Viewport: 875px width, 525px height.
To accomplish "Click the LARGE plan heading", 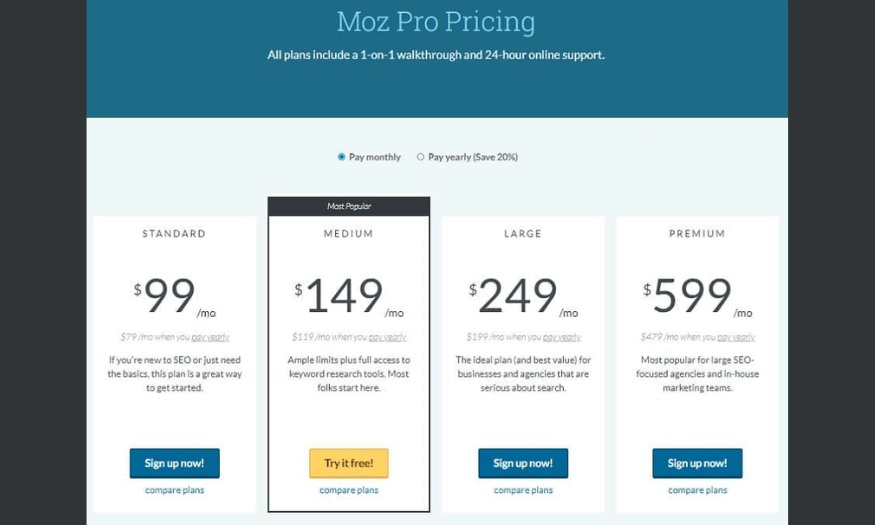I will [523, 234].
